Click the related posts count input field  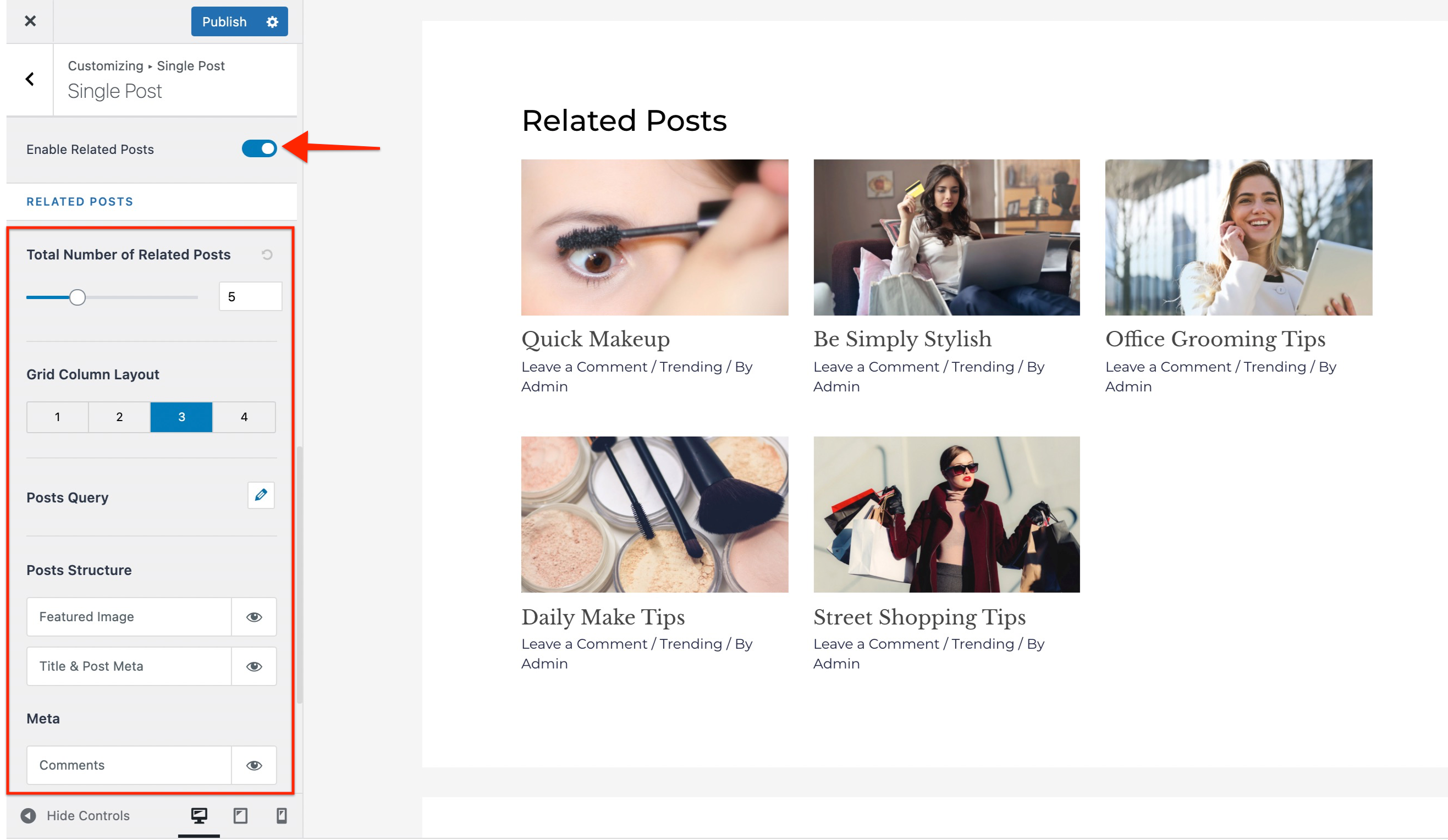250,296
